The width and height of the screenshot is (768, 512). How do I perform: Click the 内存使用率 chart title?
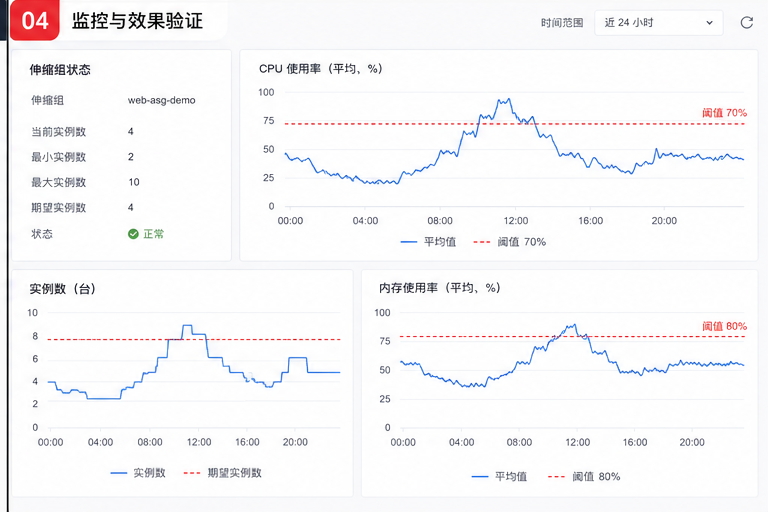point(440,288)
